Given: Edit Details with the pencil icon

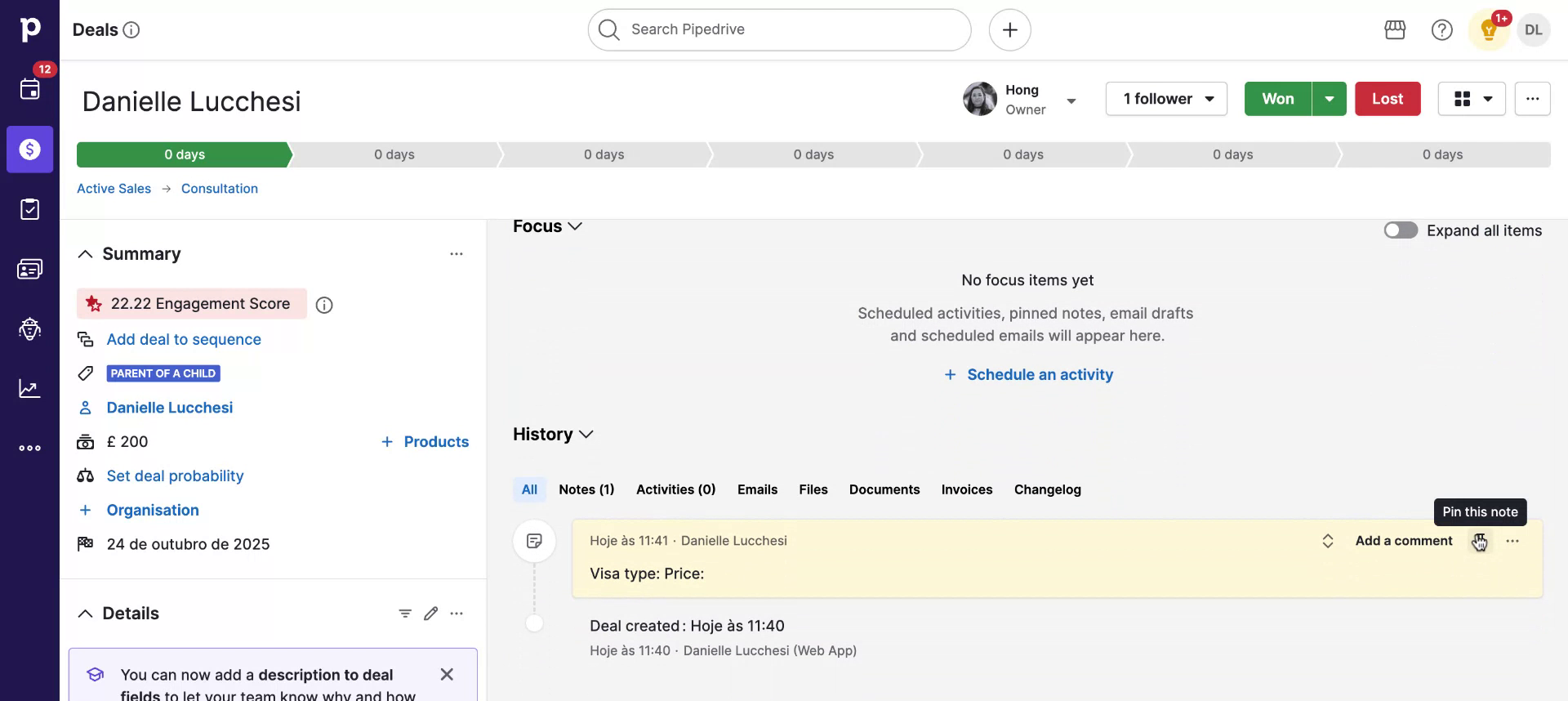Looking at the screenshot, I should (x=431, y=614).
